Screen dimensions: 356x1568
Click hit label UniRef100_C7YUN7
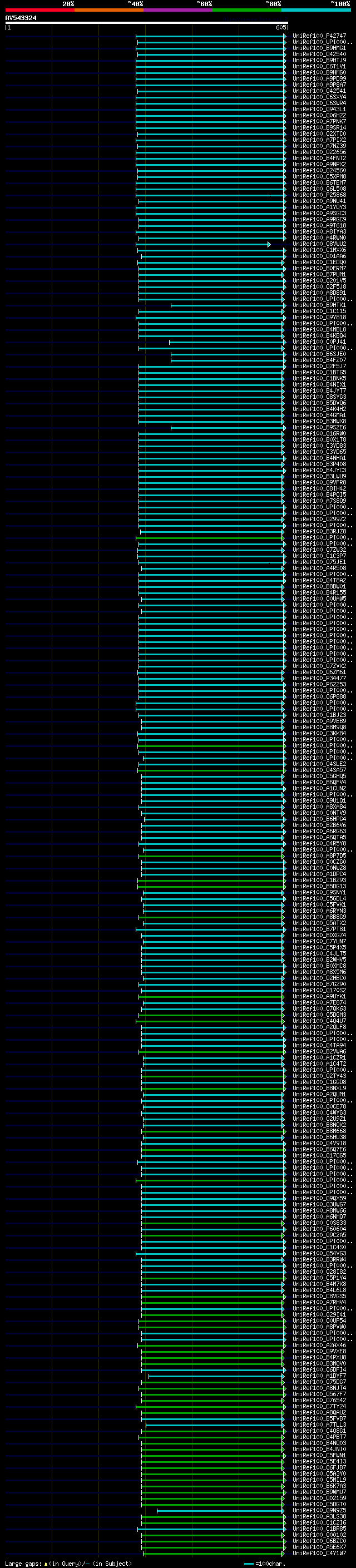(x=319, y=942)
